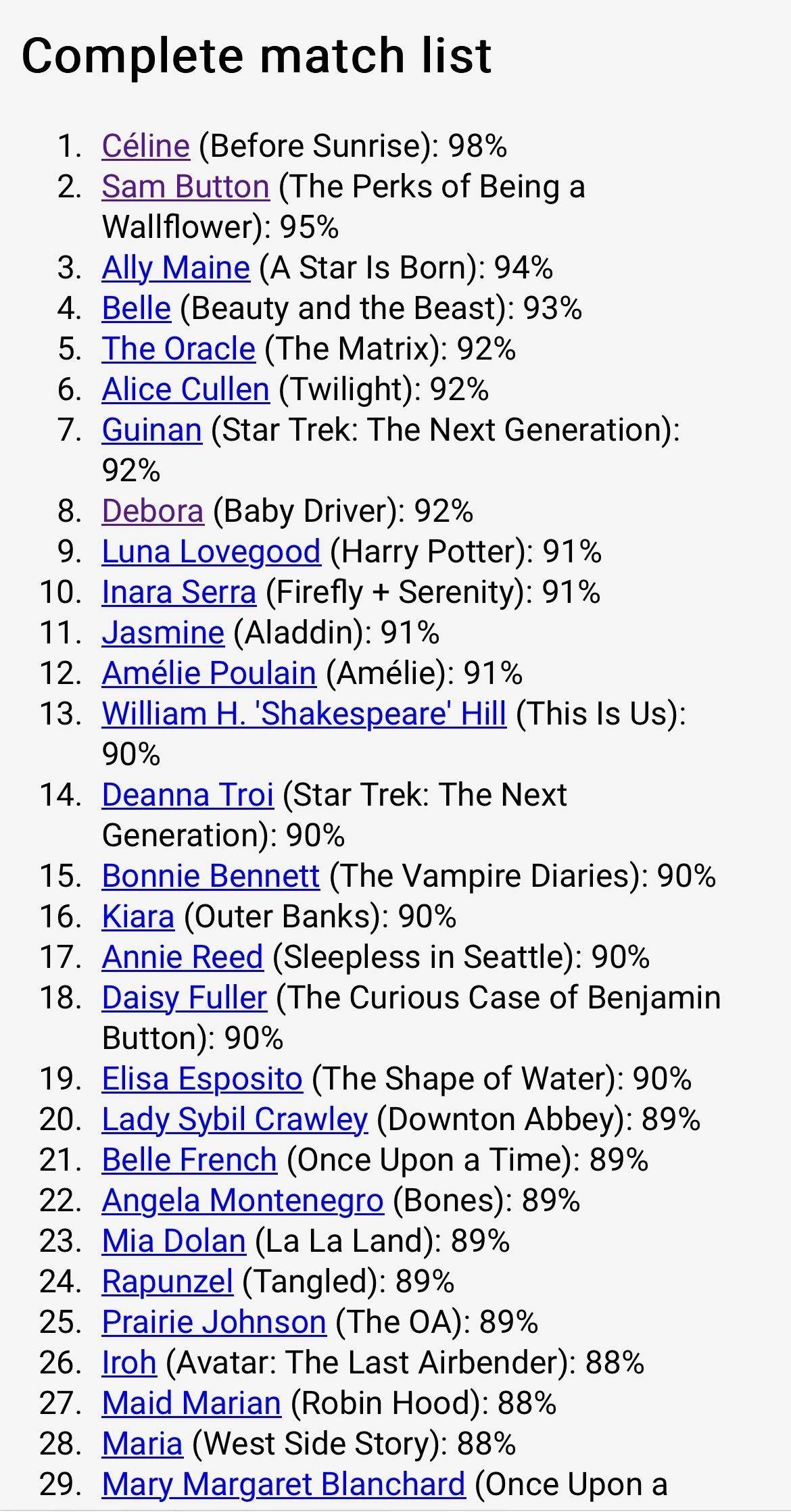Open the Alice Cullen link
This screenshot has width=791, height=1512.
pos(186,389)
